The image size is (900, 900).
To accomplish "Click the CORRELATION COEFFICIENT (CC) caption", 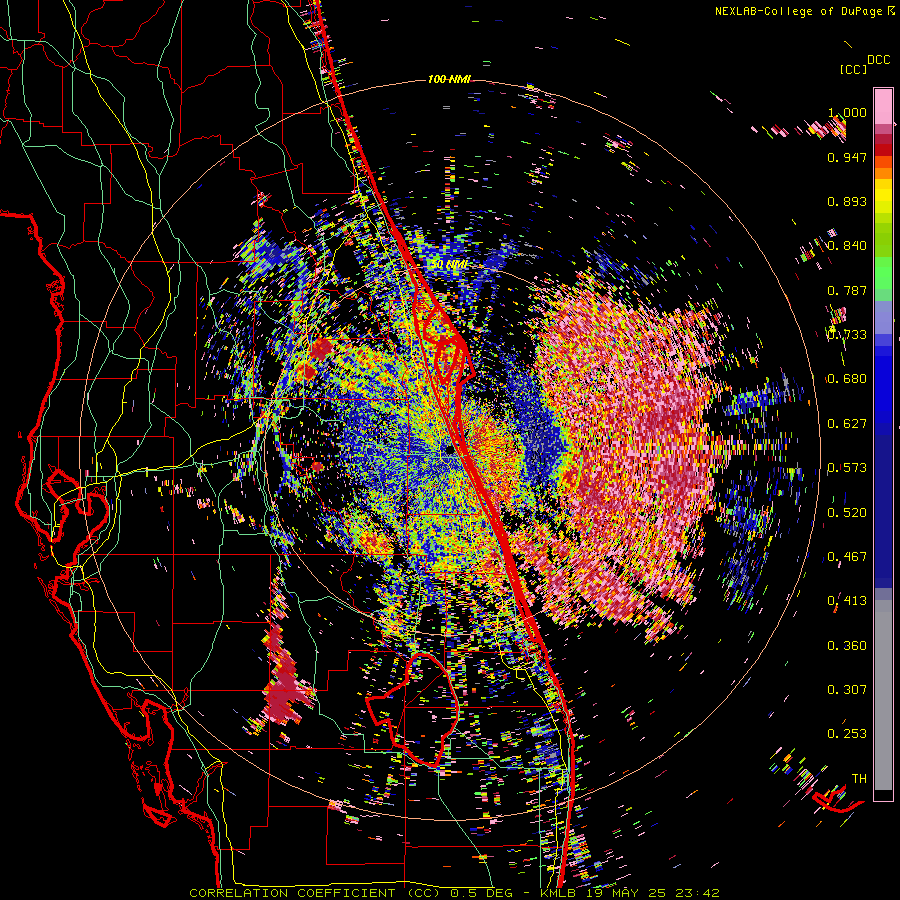I will 315,893.
